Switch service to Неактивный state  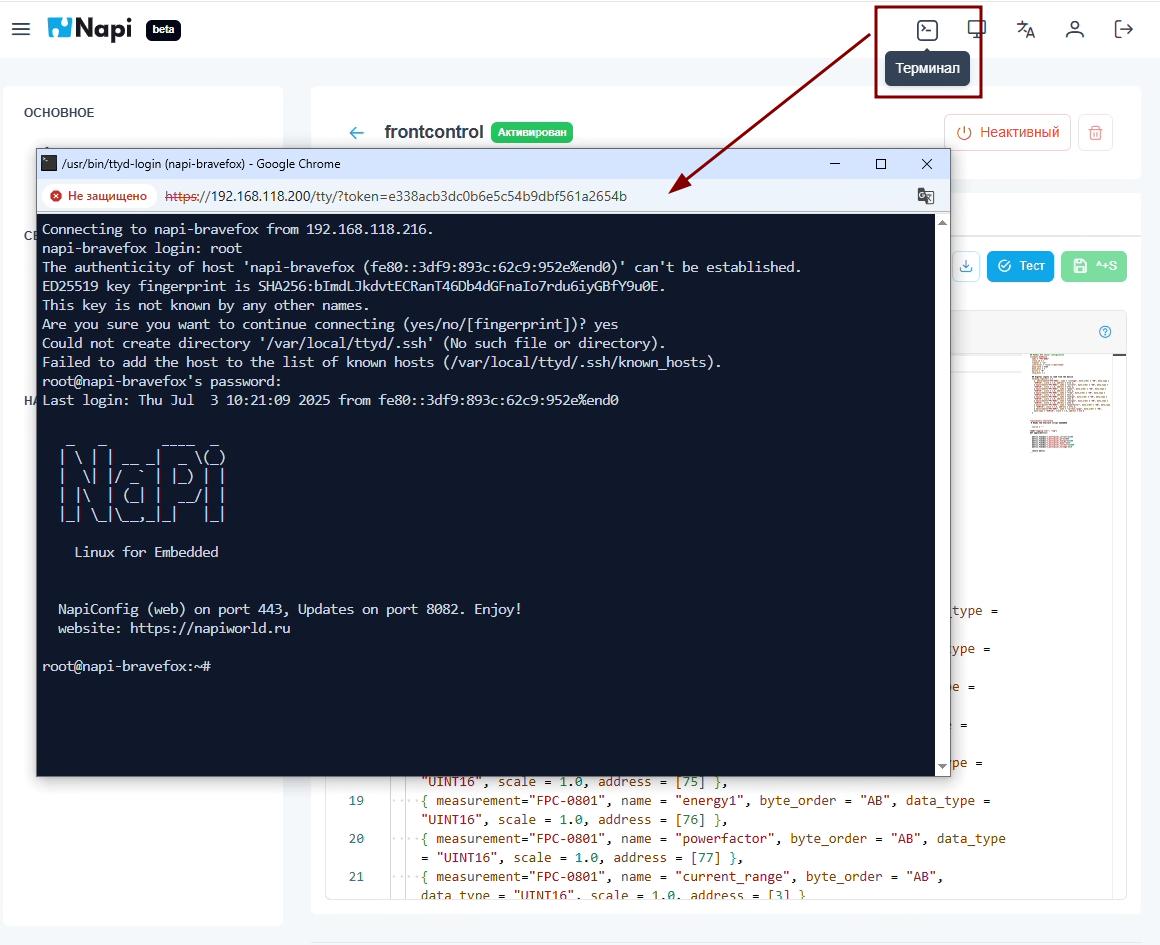pyautogui.click(x=1007, y=132)
